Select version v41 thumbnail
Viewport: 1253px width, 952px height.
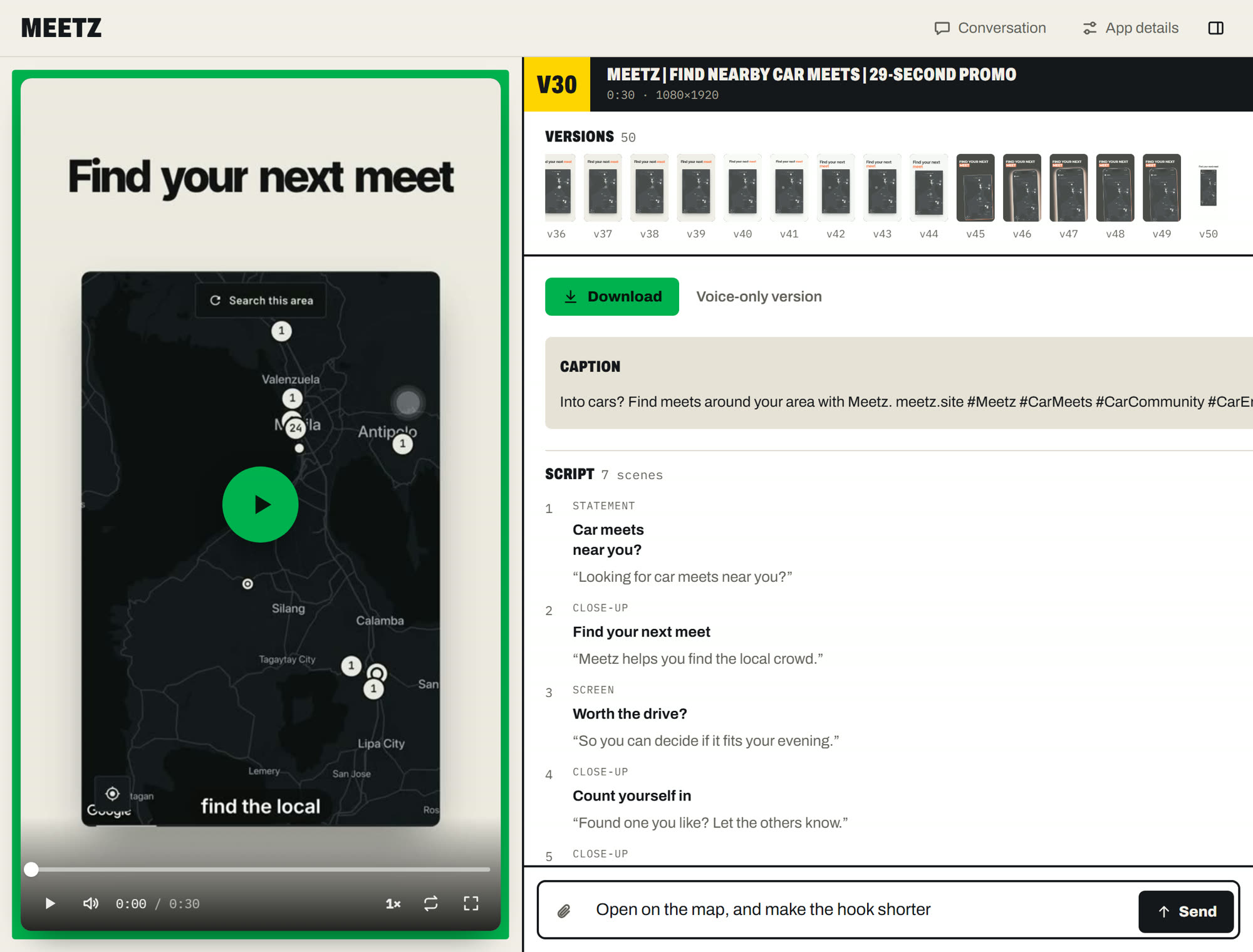789,188
